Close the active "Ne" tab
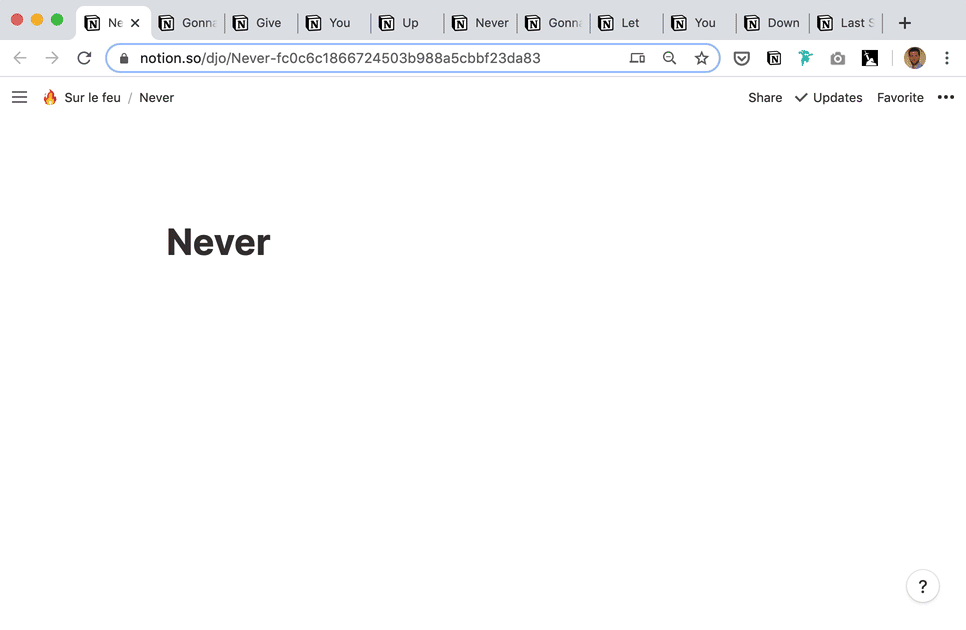 (135, 23)
